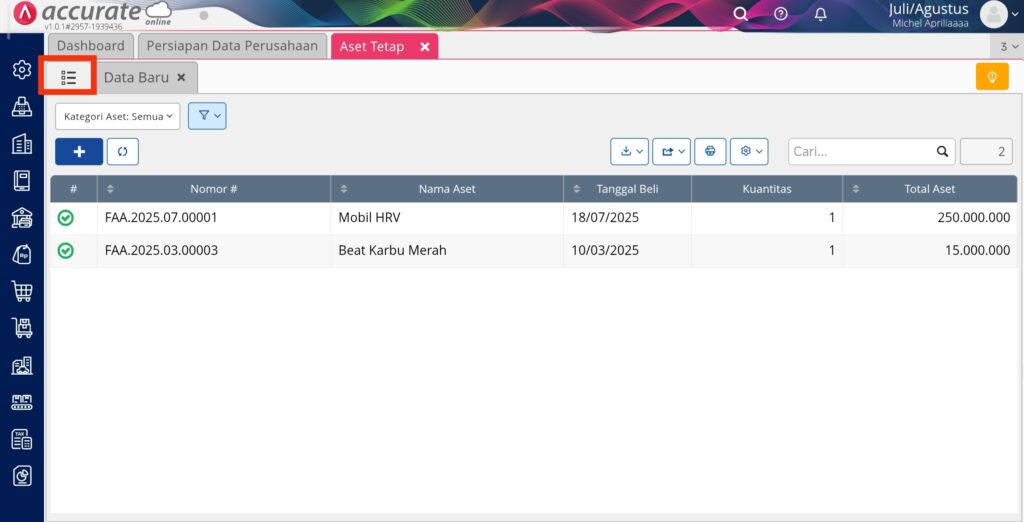The height and width of the screenshot is (522, 1024).
Task: Open the cash register sidebar module
Action: coord(22,107)
